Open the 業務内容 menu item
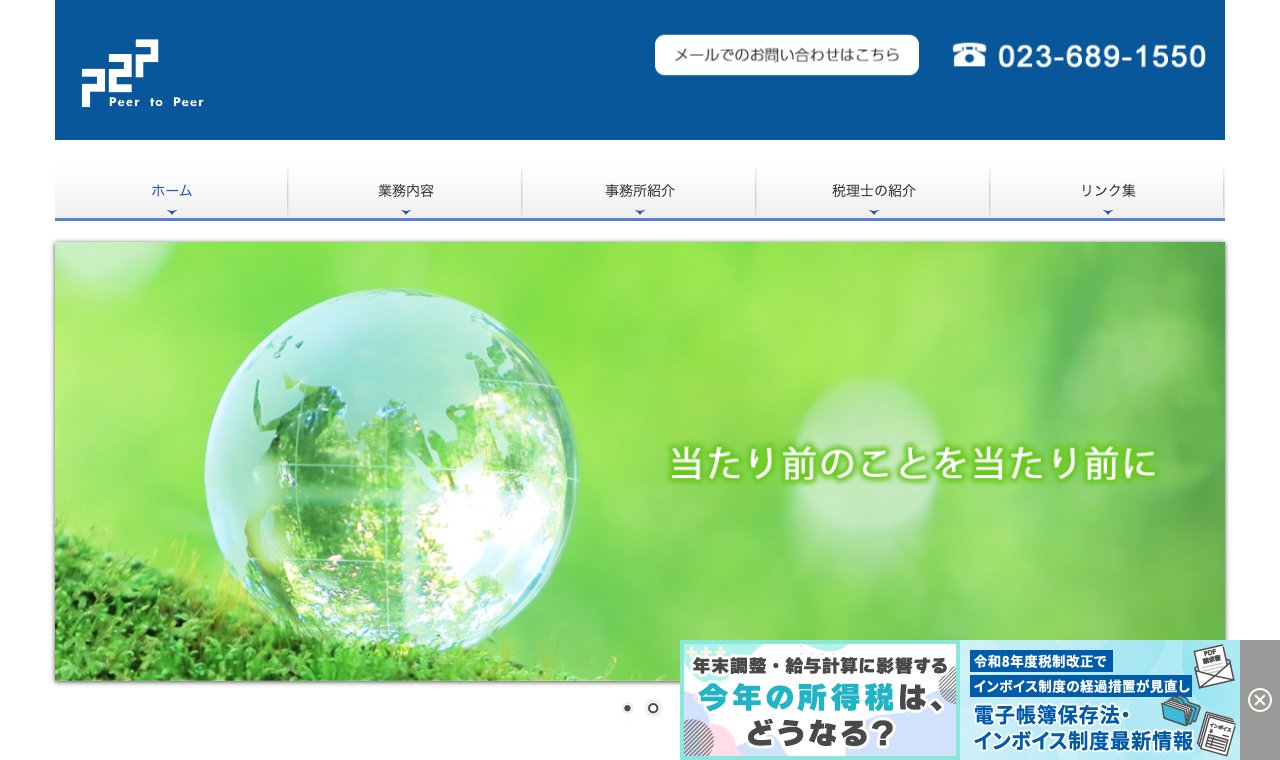This screenshot has width=1280, height=760. [x=405, y=193]
